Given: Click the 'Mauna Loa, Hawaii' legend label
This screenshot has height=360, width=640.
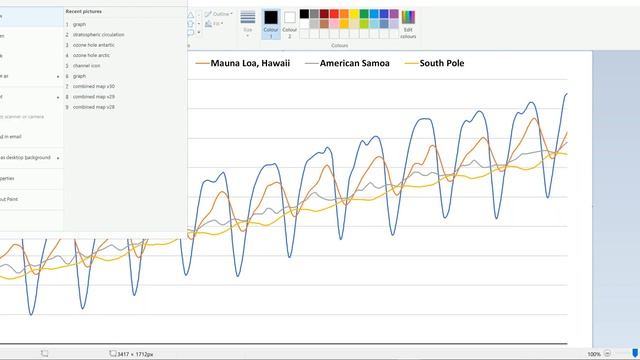Looking at the screenshot, I should click(250, 63).
